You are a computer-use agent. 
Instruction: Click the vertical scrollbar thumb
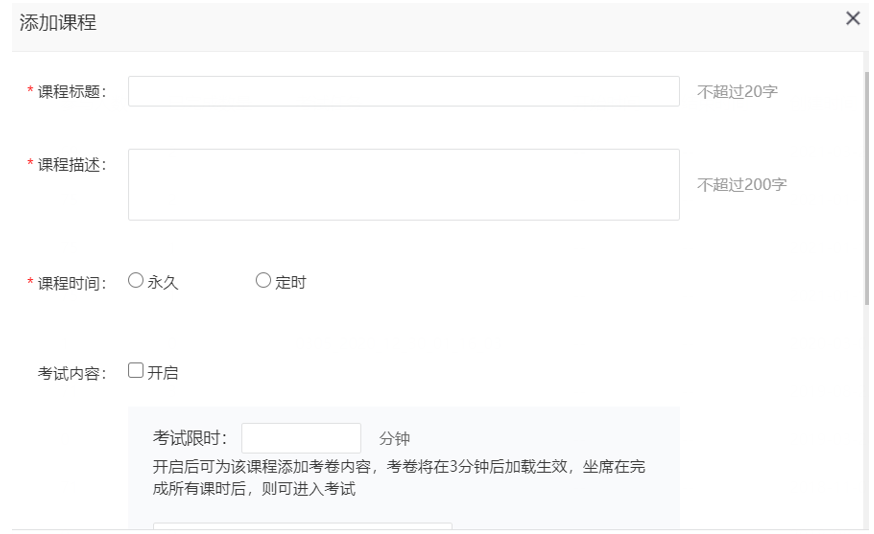pos(866,180)
